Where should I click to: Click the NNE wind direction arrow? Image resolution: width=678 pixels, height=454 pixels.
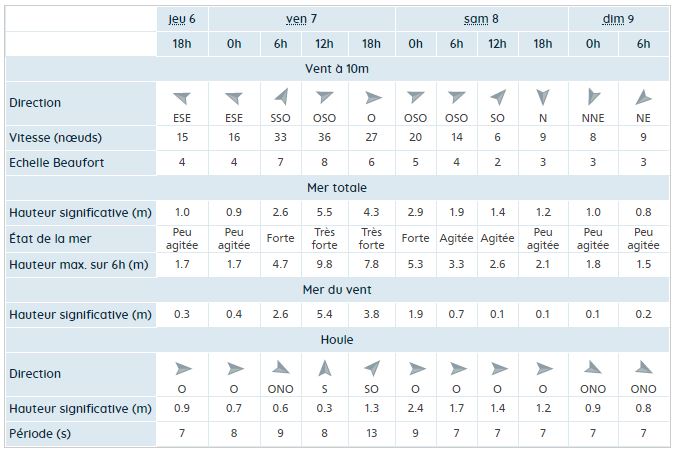593,97
